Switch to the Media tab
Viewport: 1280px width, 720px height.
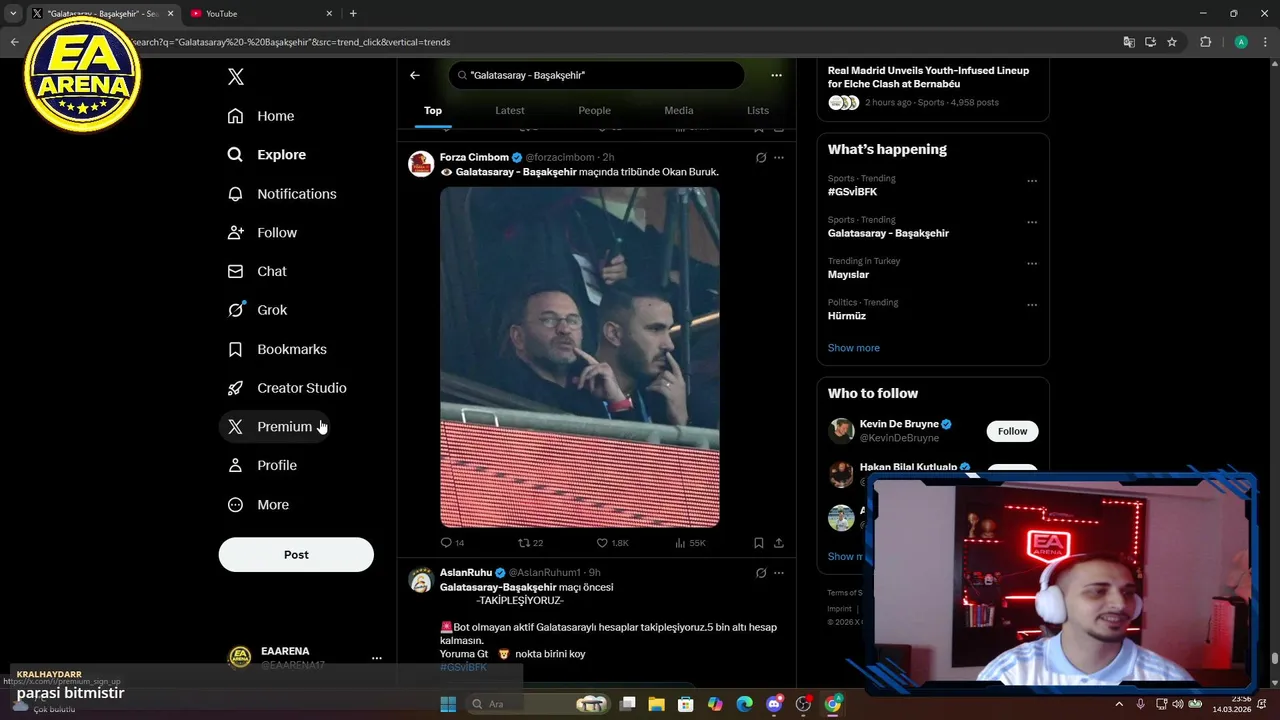point(679,111)
